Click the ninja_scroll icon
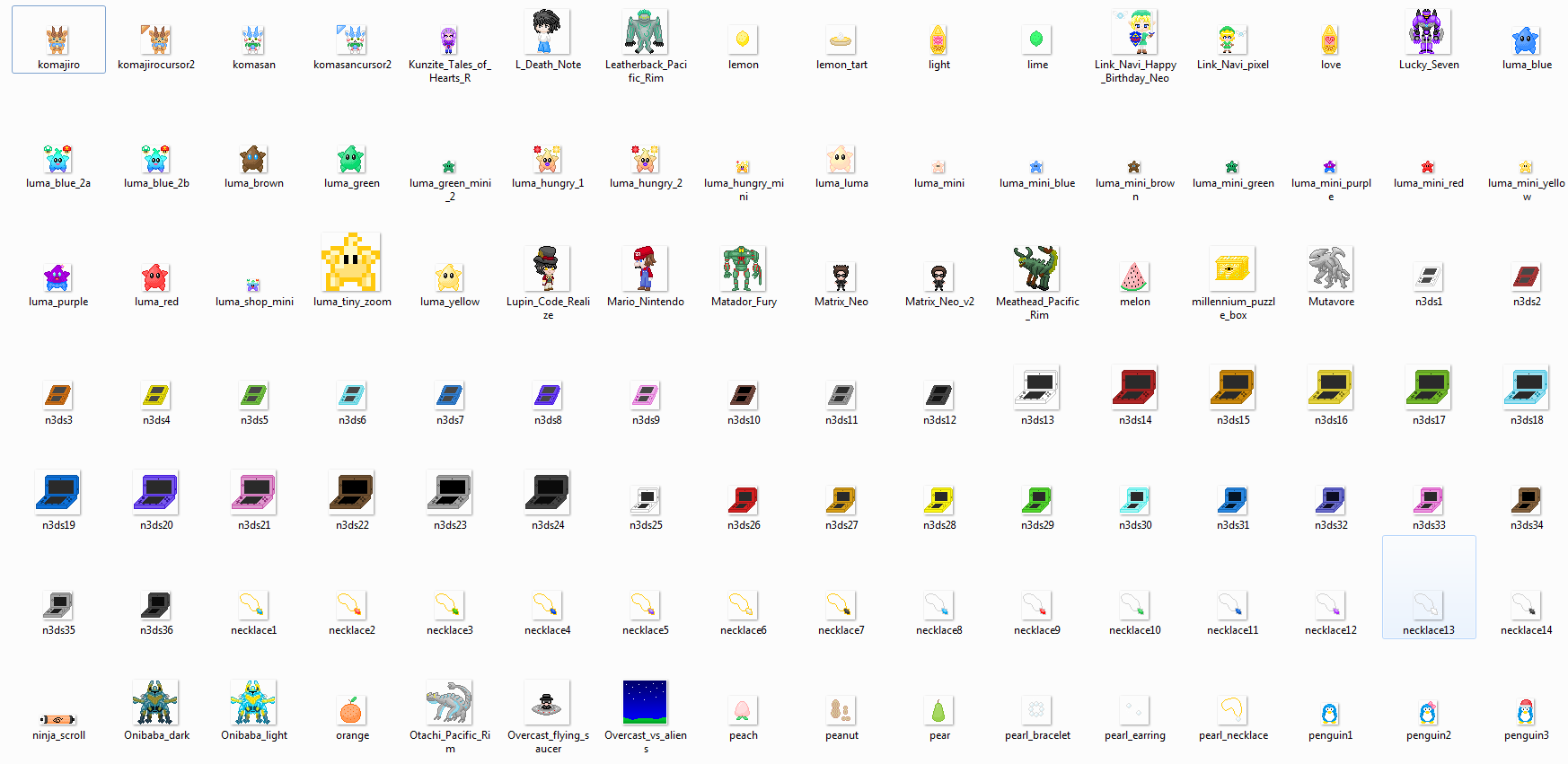 tap(58, 719)
